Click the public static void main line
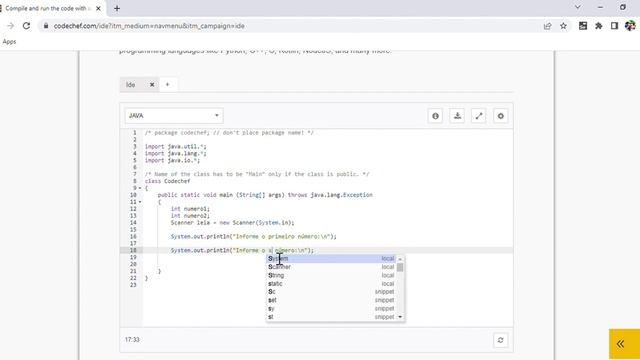 click(x=265, y=195)
